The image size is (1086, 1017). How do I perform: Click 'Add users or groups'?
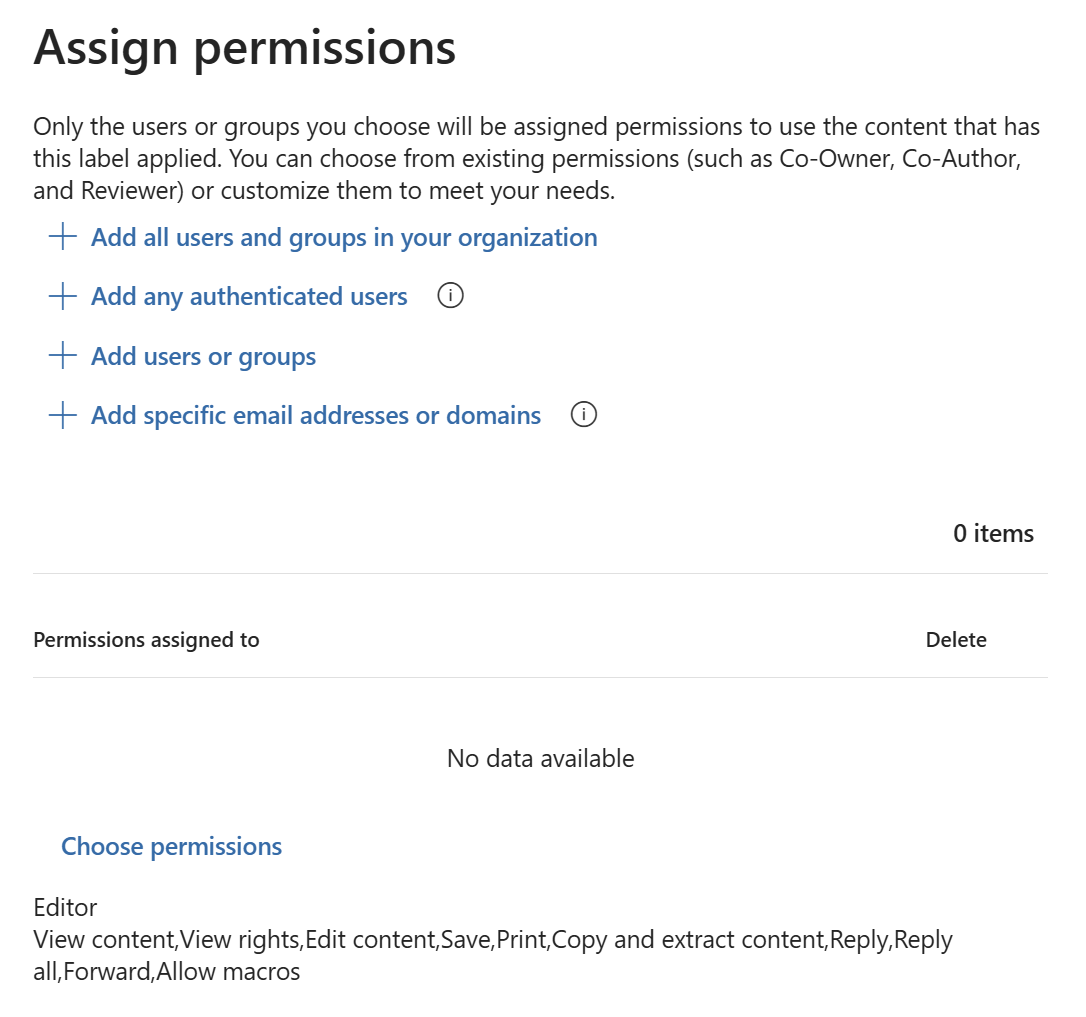point(203,356)
